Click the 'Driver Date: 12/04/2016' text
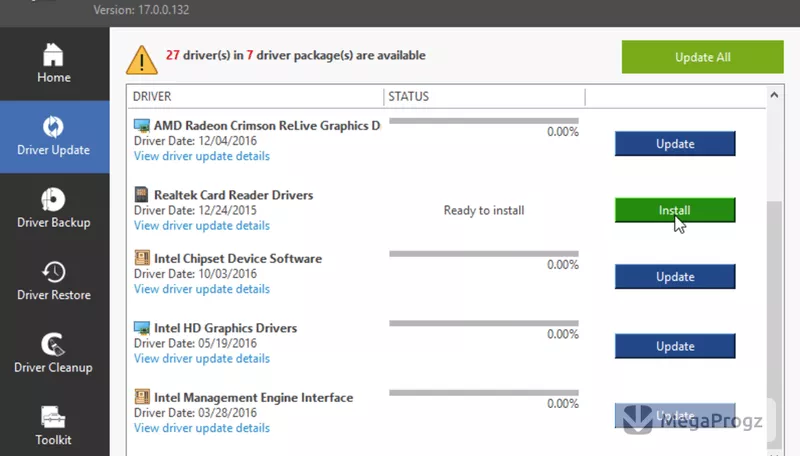Viewport: 800px width, 456px height. click(195, 141)
